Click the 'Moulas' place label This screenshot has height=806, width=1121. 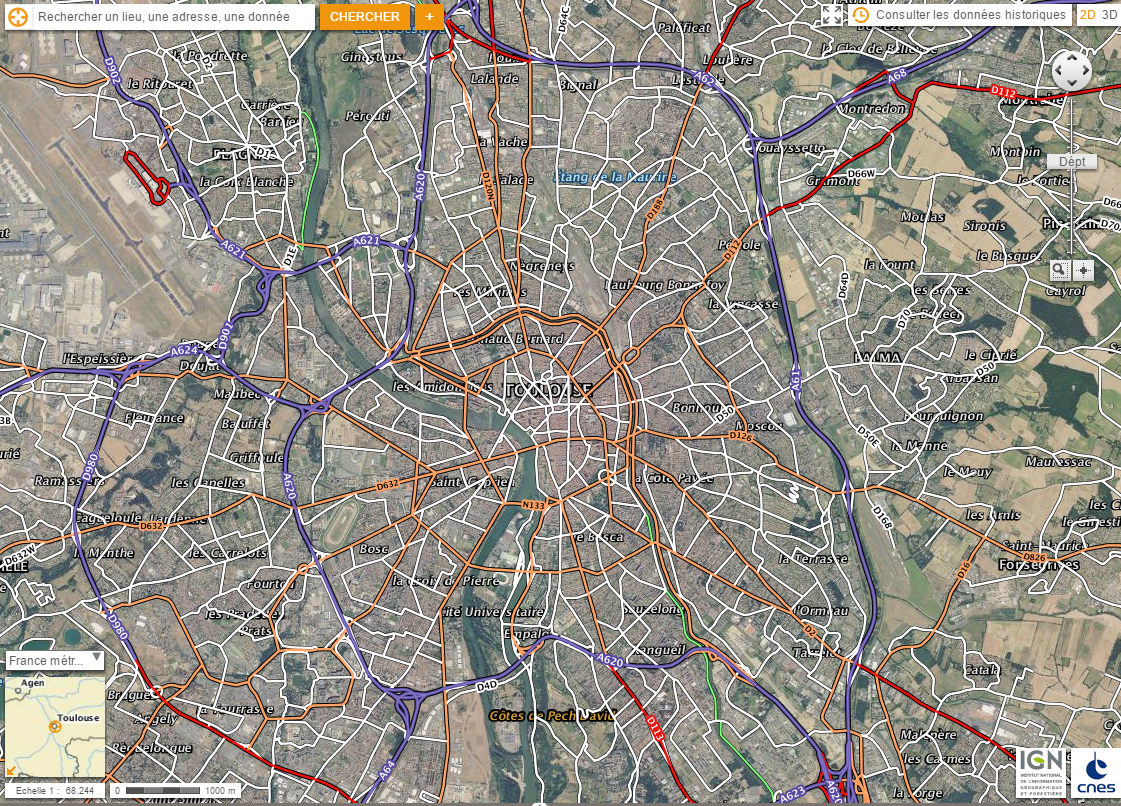(923, 217)
